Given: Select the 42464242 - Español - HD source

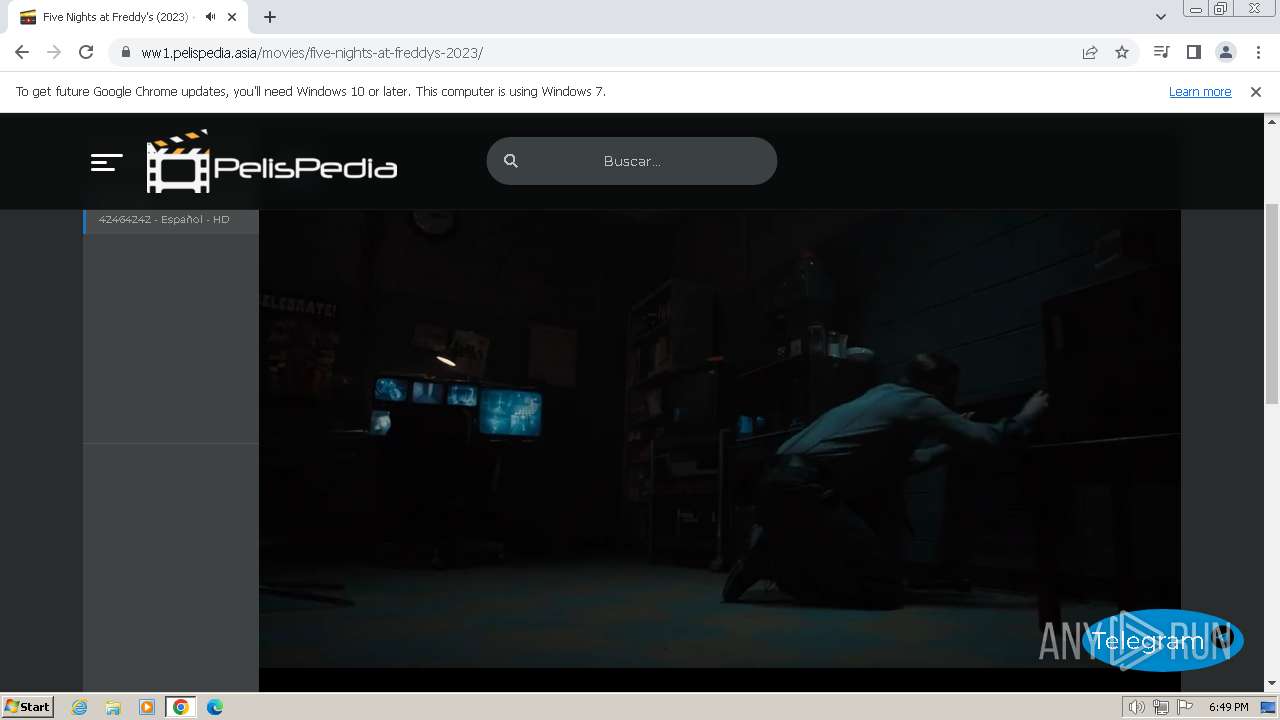Looking at the screenshot, I should pyautogui.click(x=171, y=220).
